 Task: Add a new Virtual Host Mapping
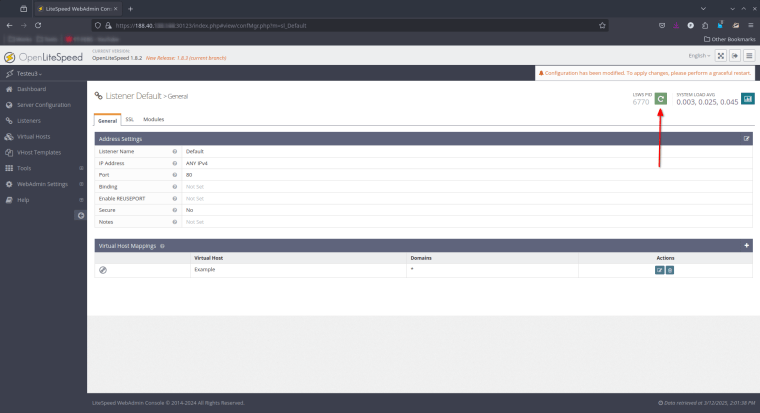tap(746, 246)
